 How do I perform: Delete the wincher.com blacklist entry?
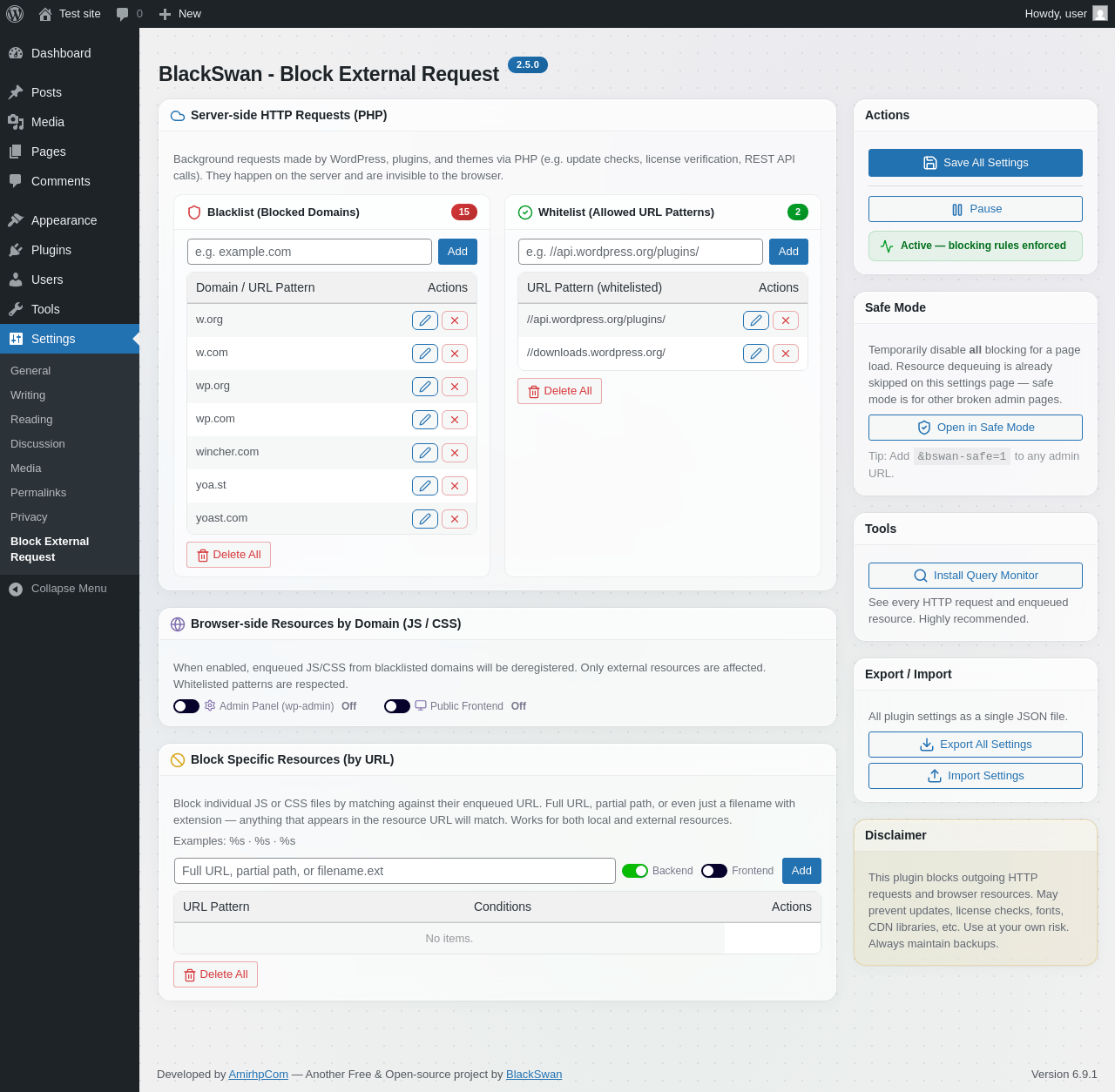(x=455, y=453)
